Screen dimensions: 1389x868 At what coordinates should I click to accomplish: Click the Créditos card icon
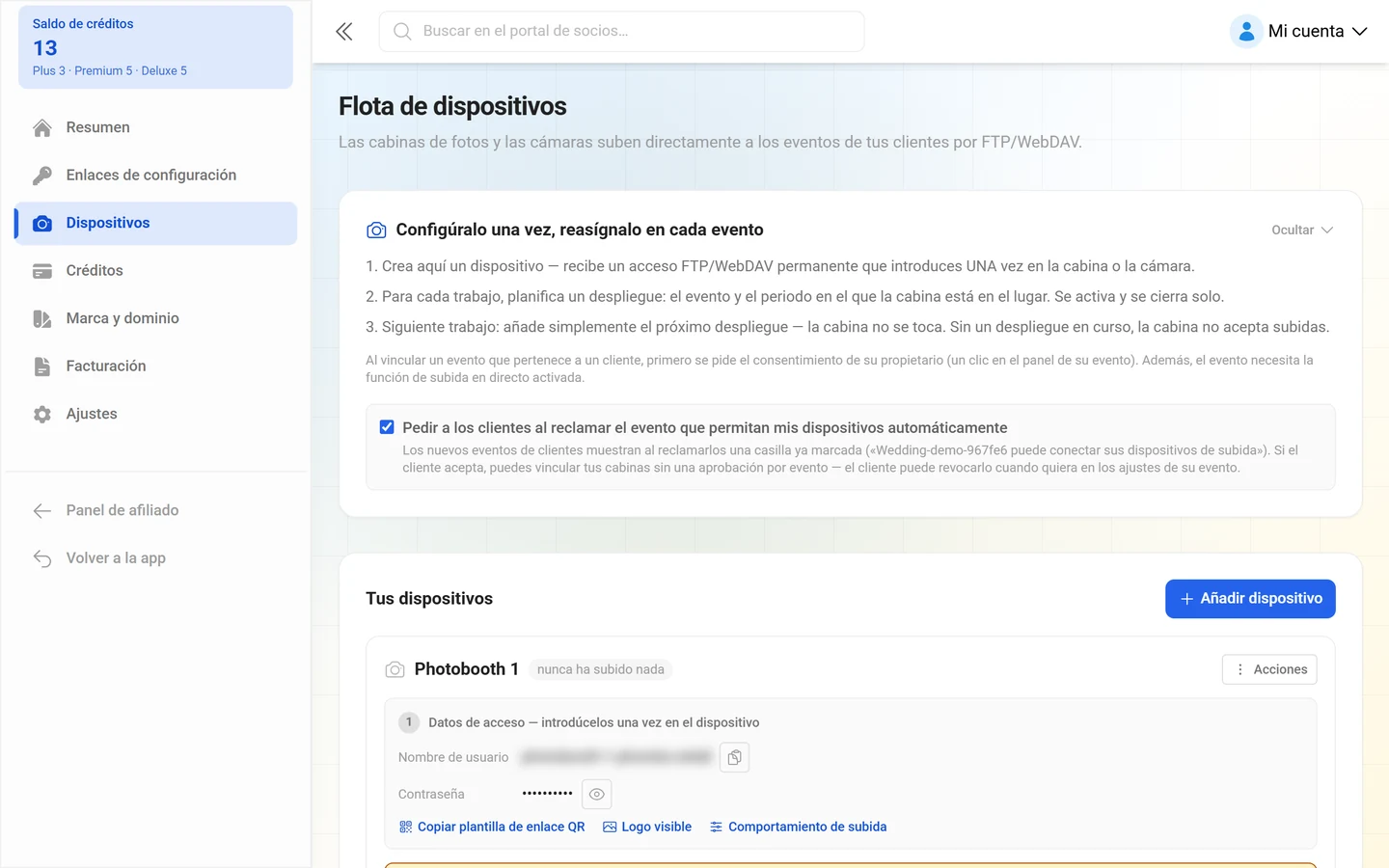coord(42,271)
